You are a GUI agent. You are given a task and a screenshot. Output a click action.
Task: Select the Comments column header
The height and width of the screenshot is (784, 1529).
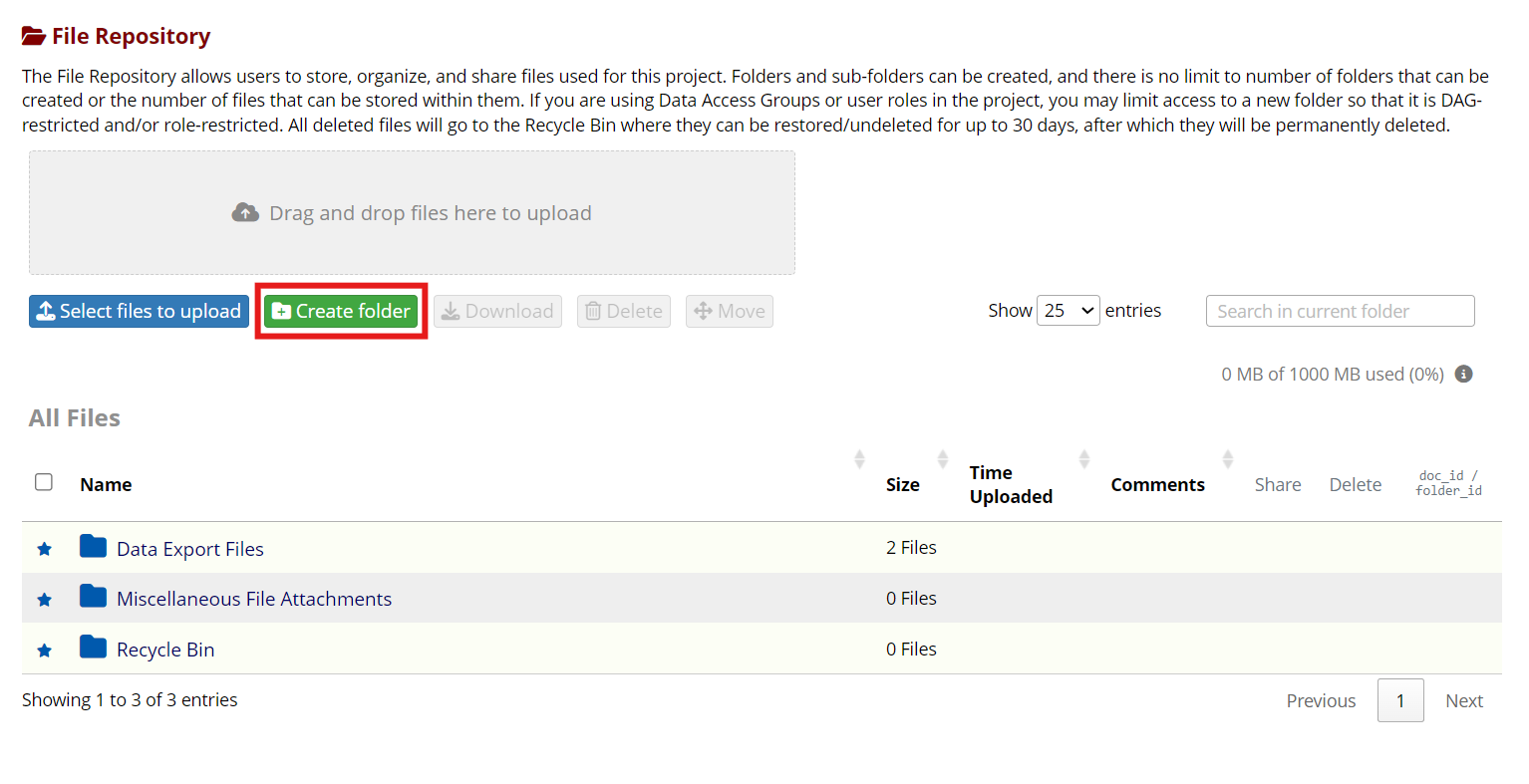pos(1156,484)
